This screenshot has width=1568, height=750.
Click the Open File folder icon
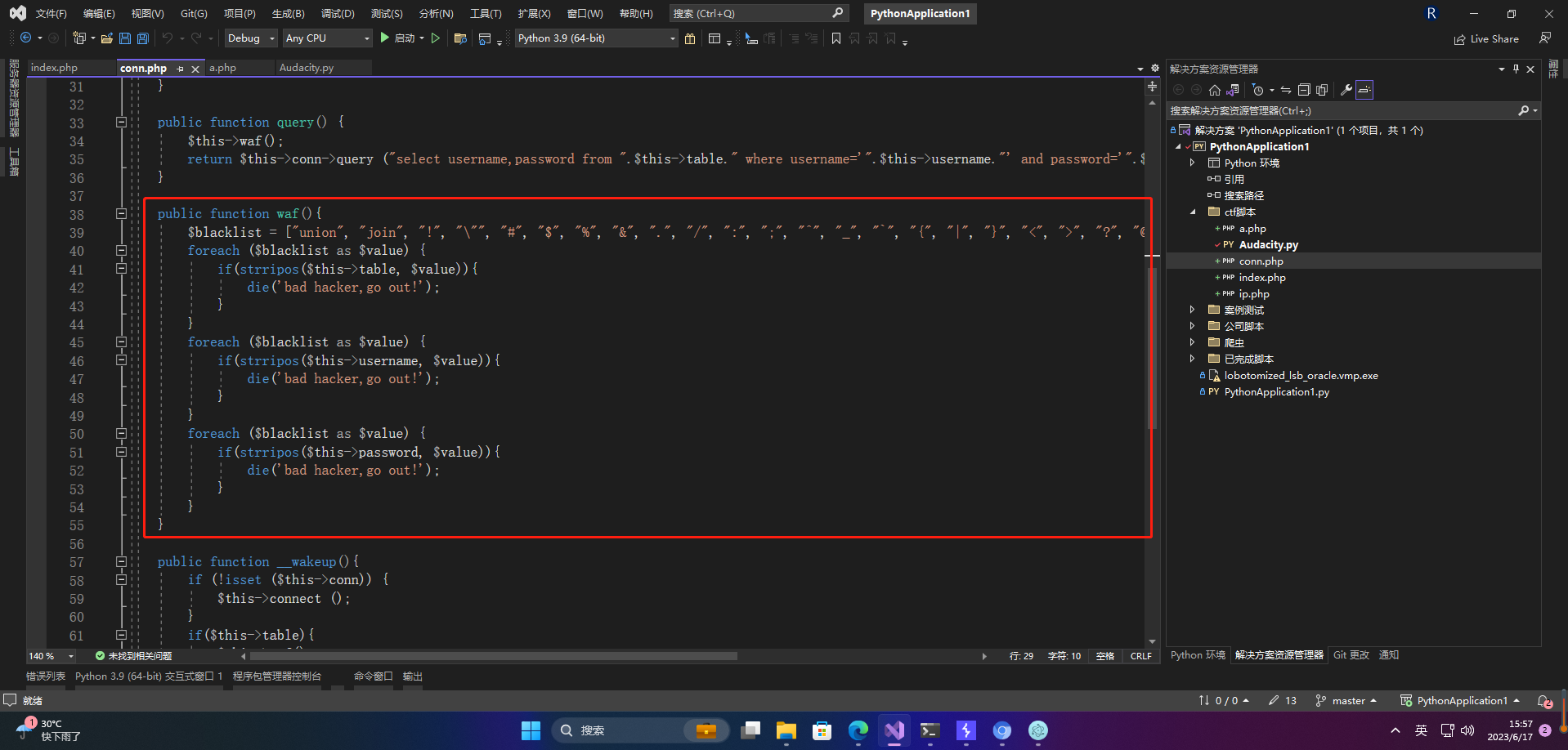pyautogui.click(x=106, y=38)
